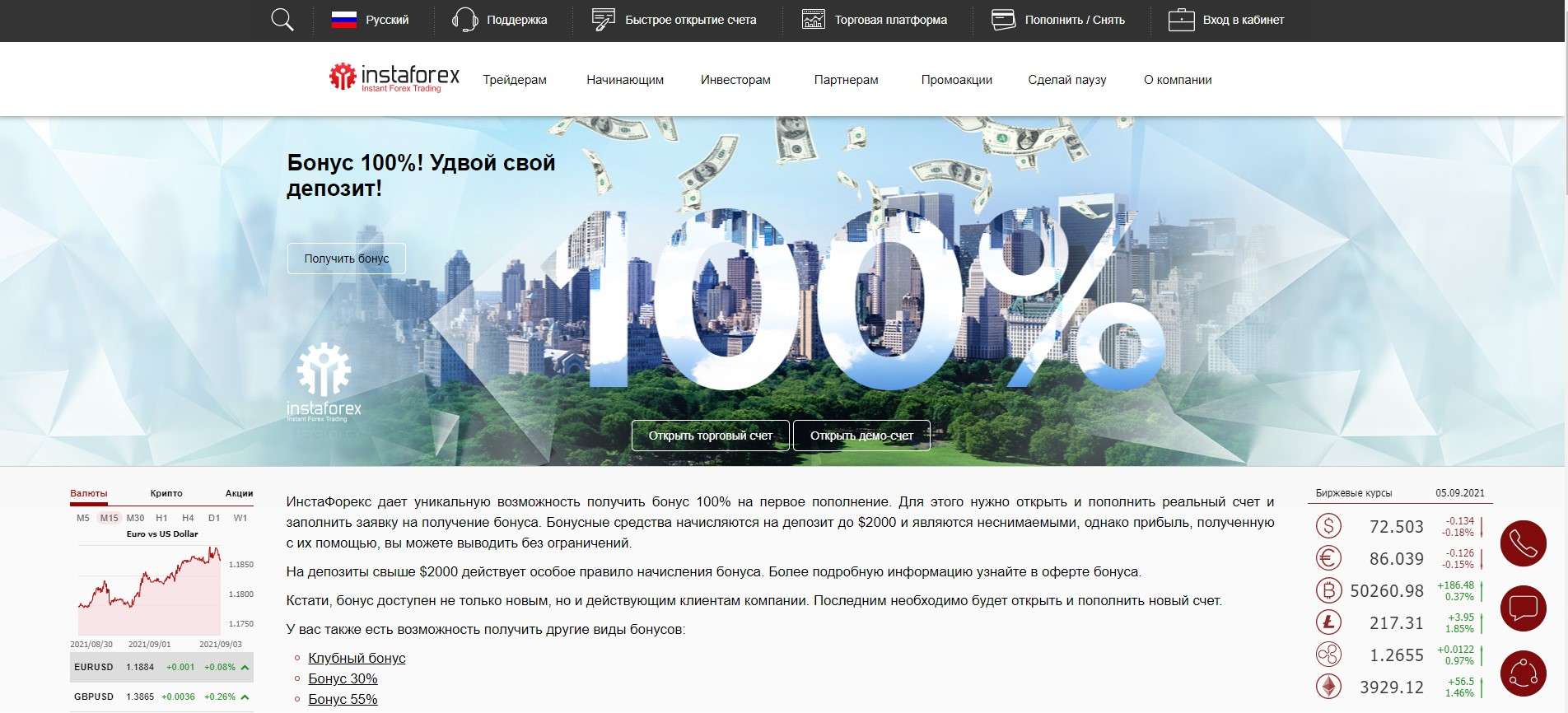The image size is (1568, 713).
Task: Click the 1.2655 Ripple price value
Action: (1397, 655)
